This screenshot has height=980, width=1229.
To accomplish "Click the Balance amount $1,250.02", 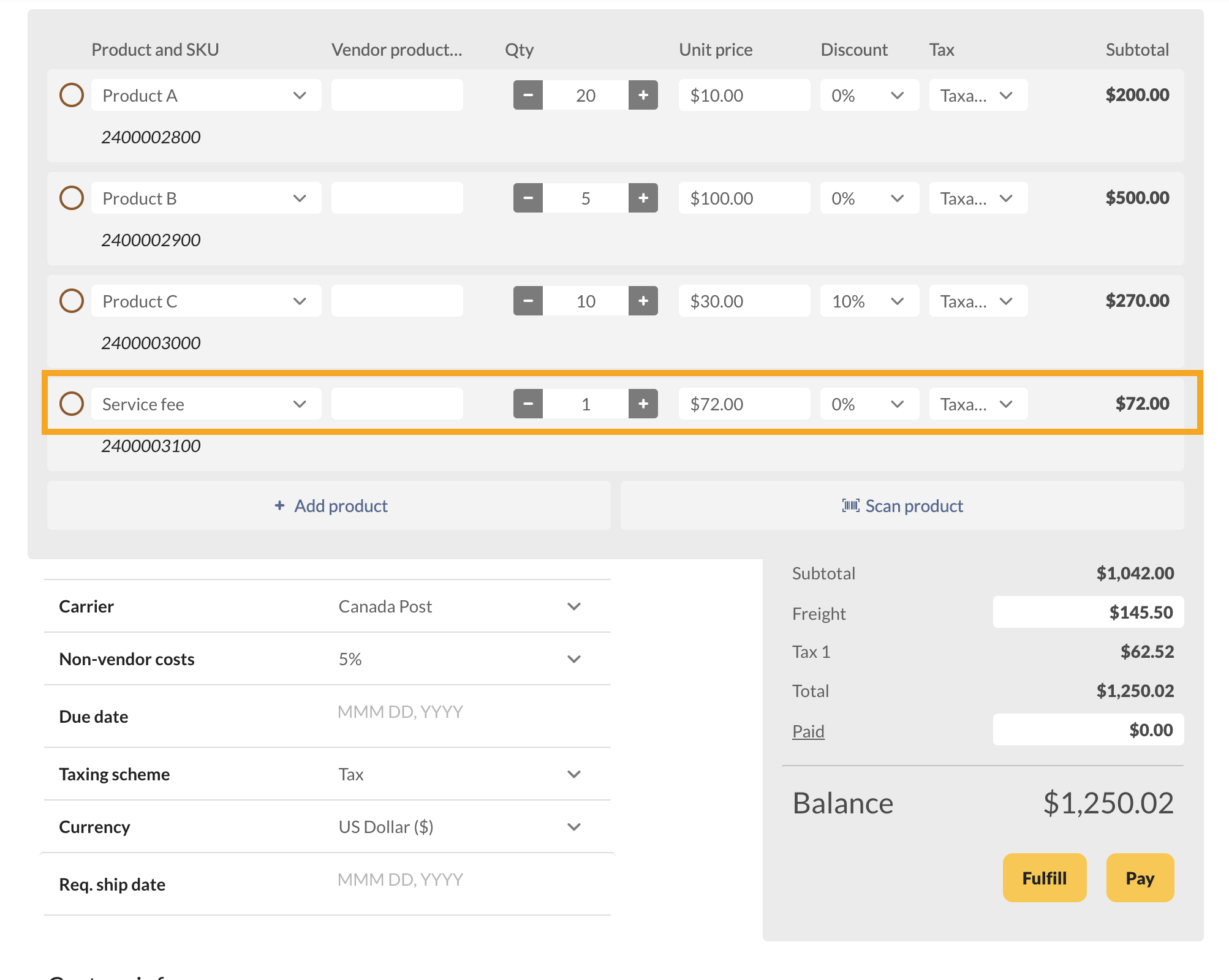I will (1108, 803).
